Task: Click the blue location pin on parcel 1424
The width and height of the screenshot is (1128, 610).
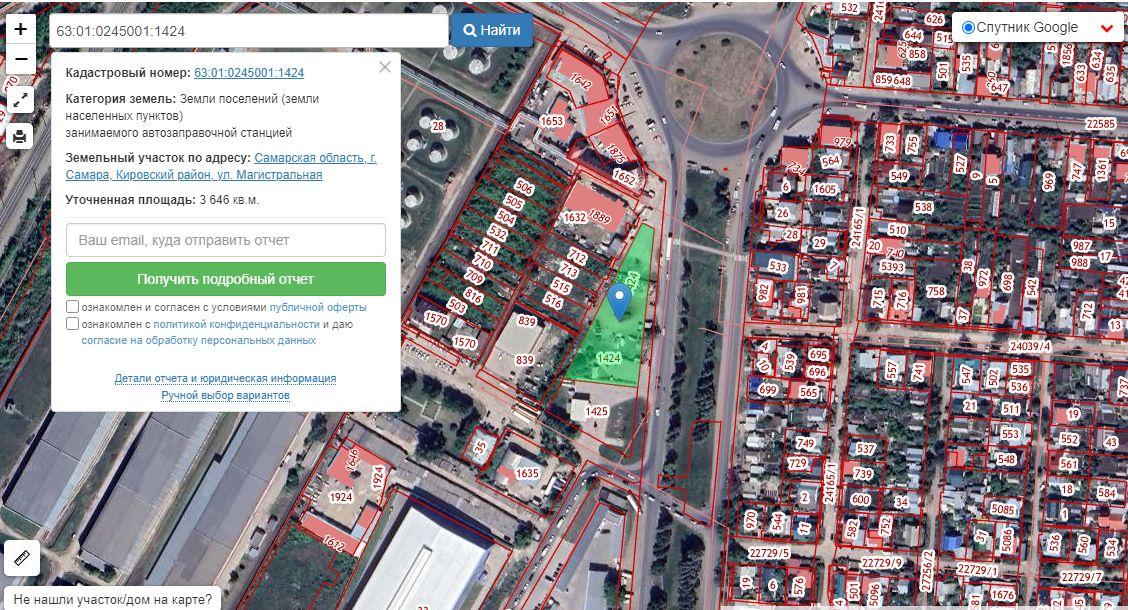Action: click(x=619, y=301)
